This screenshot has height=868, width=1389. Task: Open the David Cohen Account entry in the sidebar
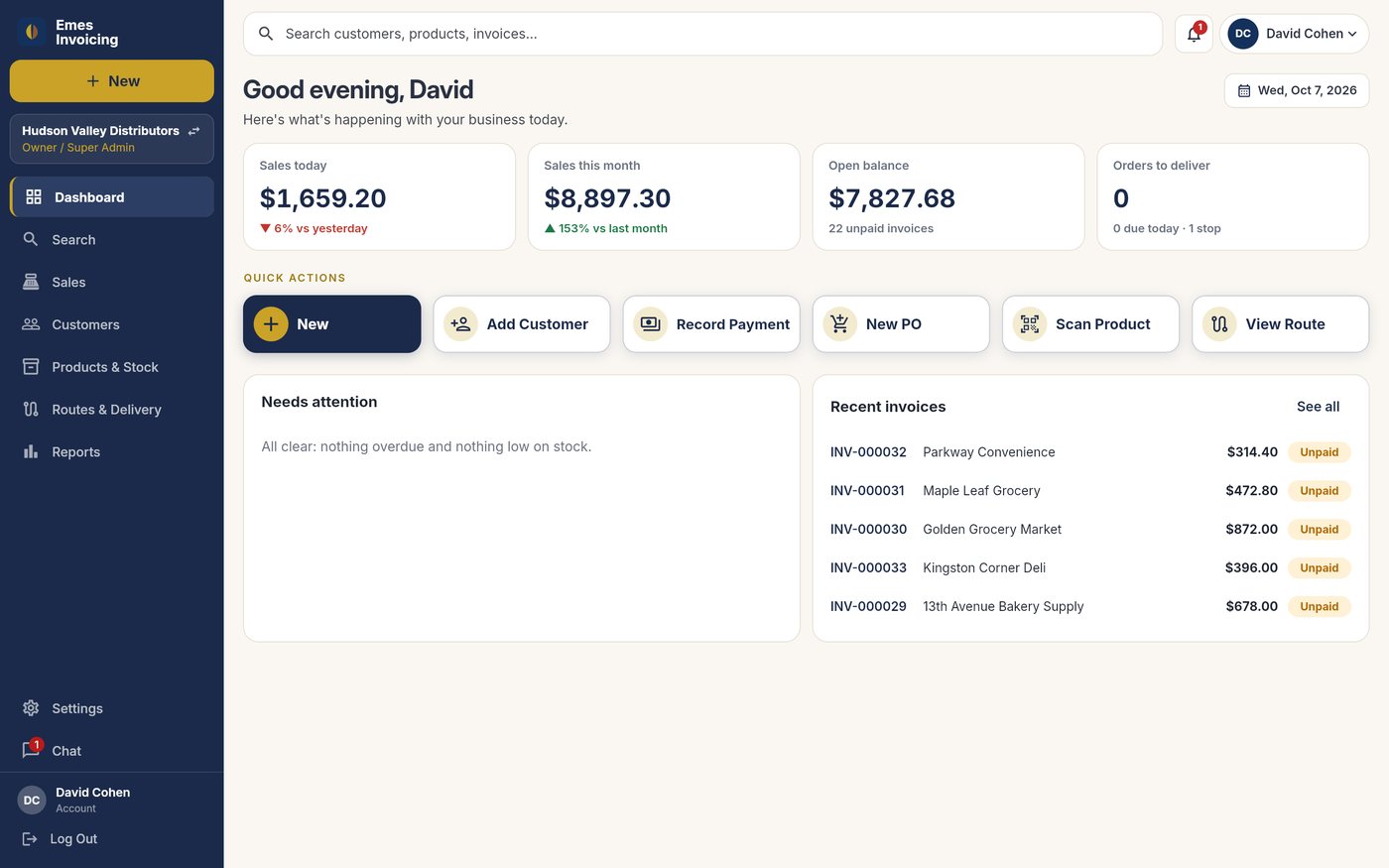tap(111, 800)
